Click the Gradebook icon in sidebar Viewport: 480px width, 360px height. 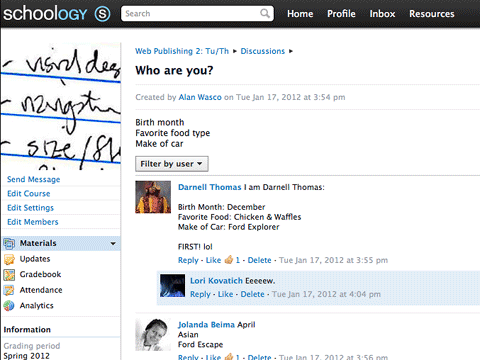(9, 275)
